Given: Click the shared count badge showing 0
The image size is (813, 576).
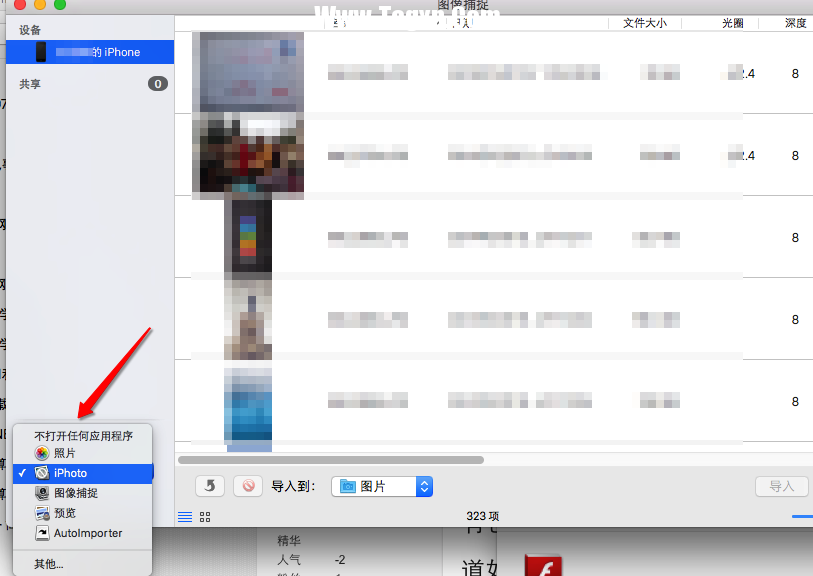Looking at the screenshot, I should [158, 83].
